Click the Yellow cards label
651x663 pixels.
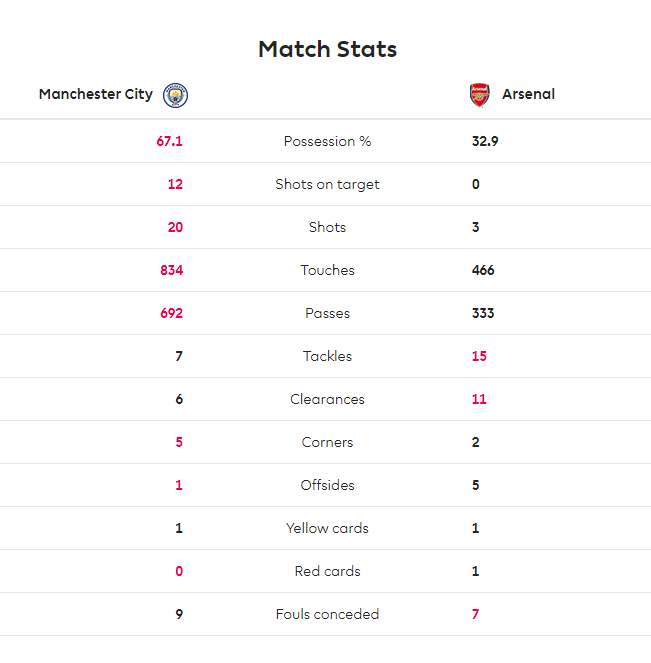click(328, 528)
